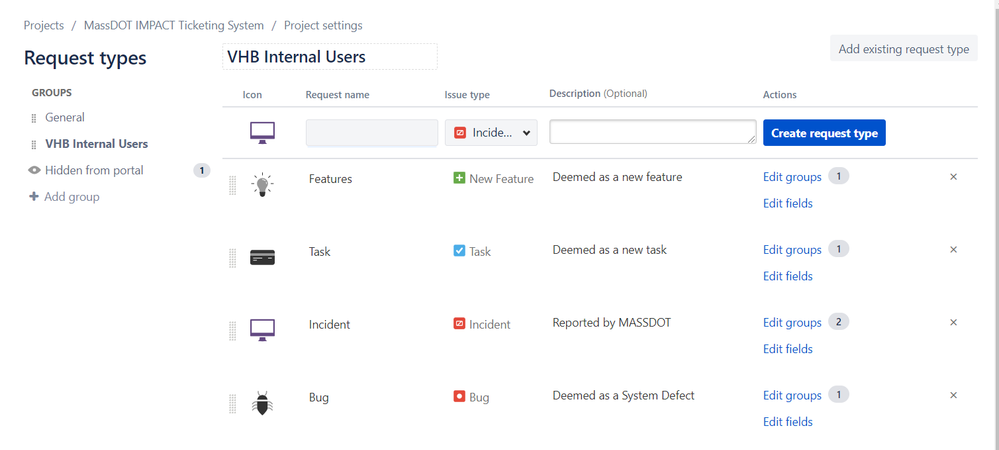This screenshot has height=450, width=999.
Task: Click the eye icon beside Hidden from portal
Action: (x=34, y=170)
